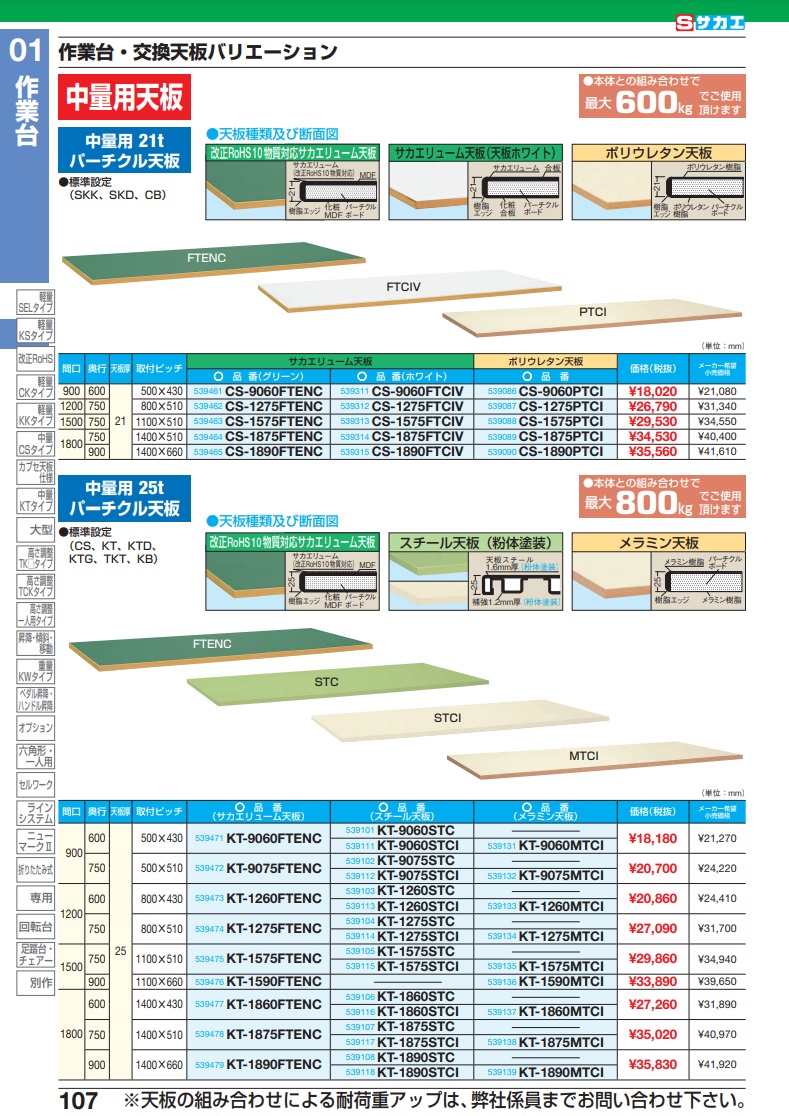
Task: Click the list price ¥41,920
Action: (x=717, y=1065)
